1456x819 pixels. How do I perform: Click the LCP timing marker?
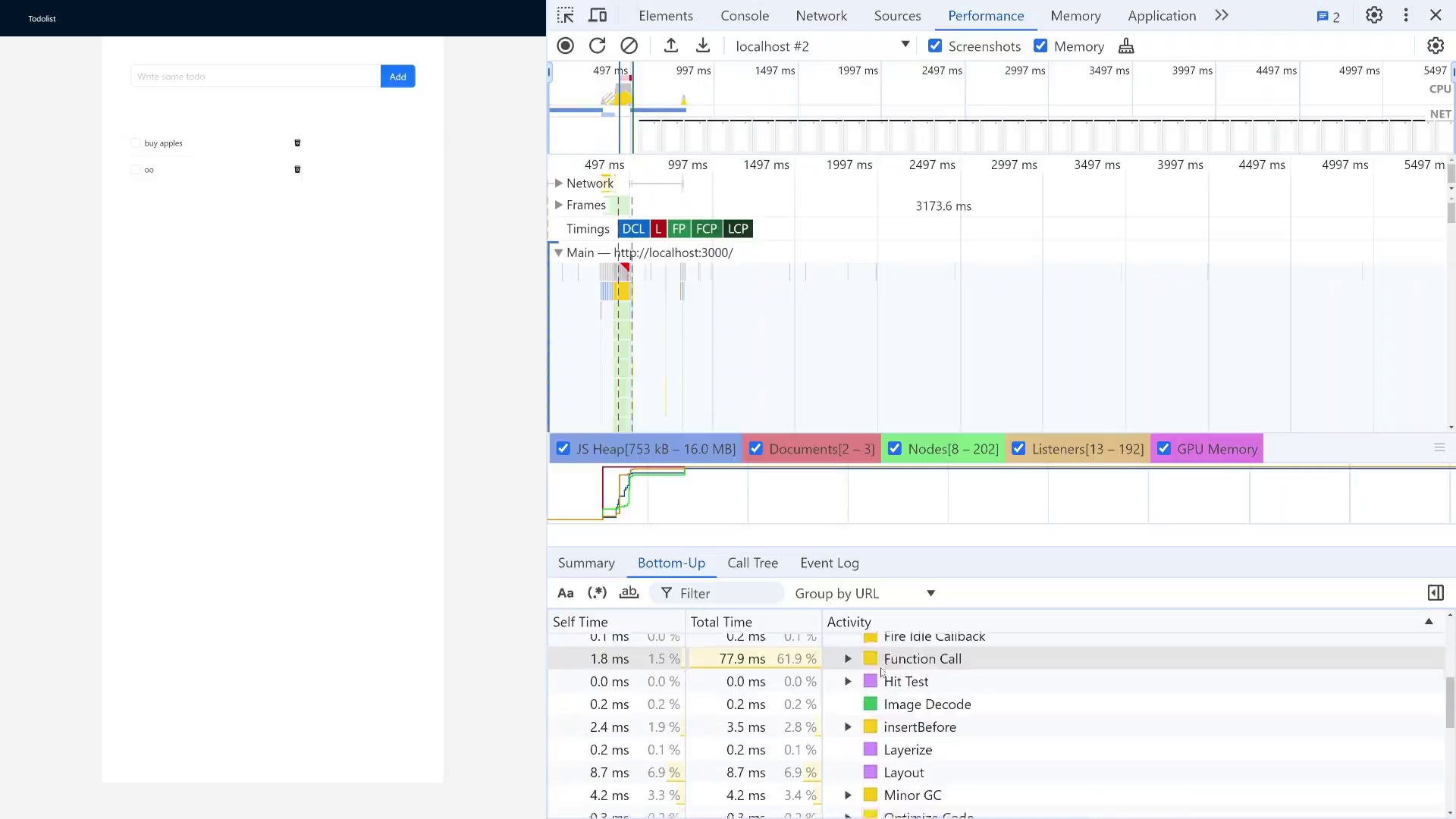click(738, 229)
